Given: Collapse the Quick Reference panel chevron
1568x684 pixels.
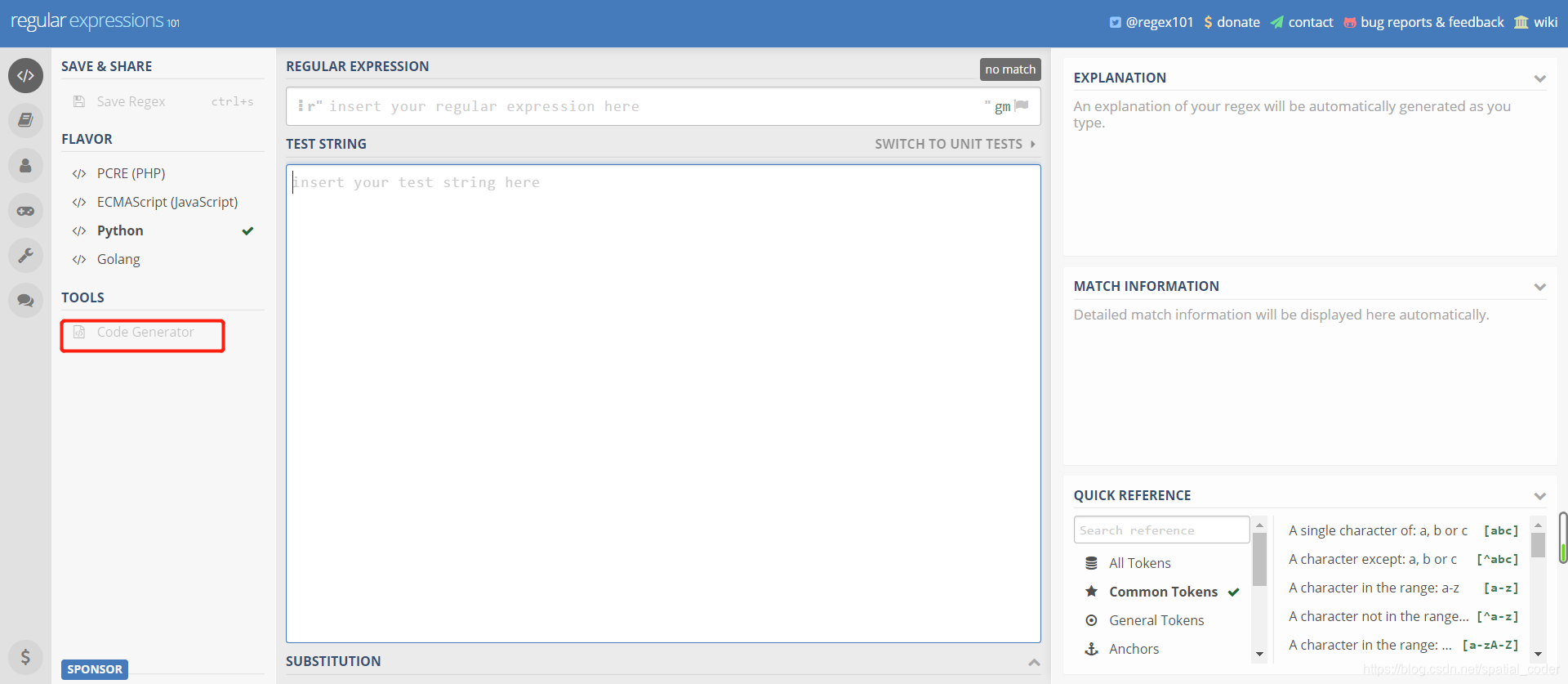Looking at the screenshot, I should point(1539,496).
